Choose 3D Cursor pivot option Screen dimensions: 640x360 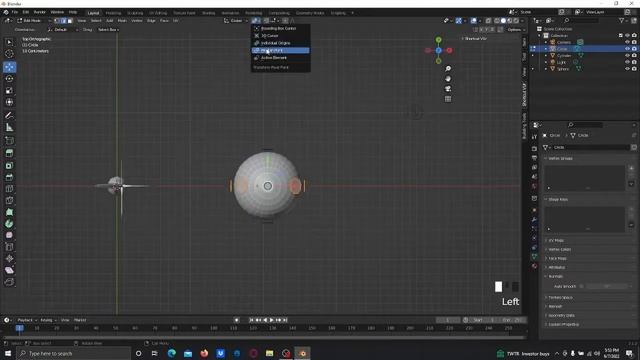(x=280, y=36)
